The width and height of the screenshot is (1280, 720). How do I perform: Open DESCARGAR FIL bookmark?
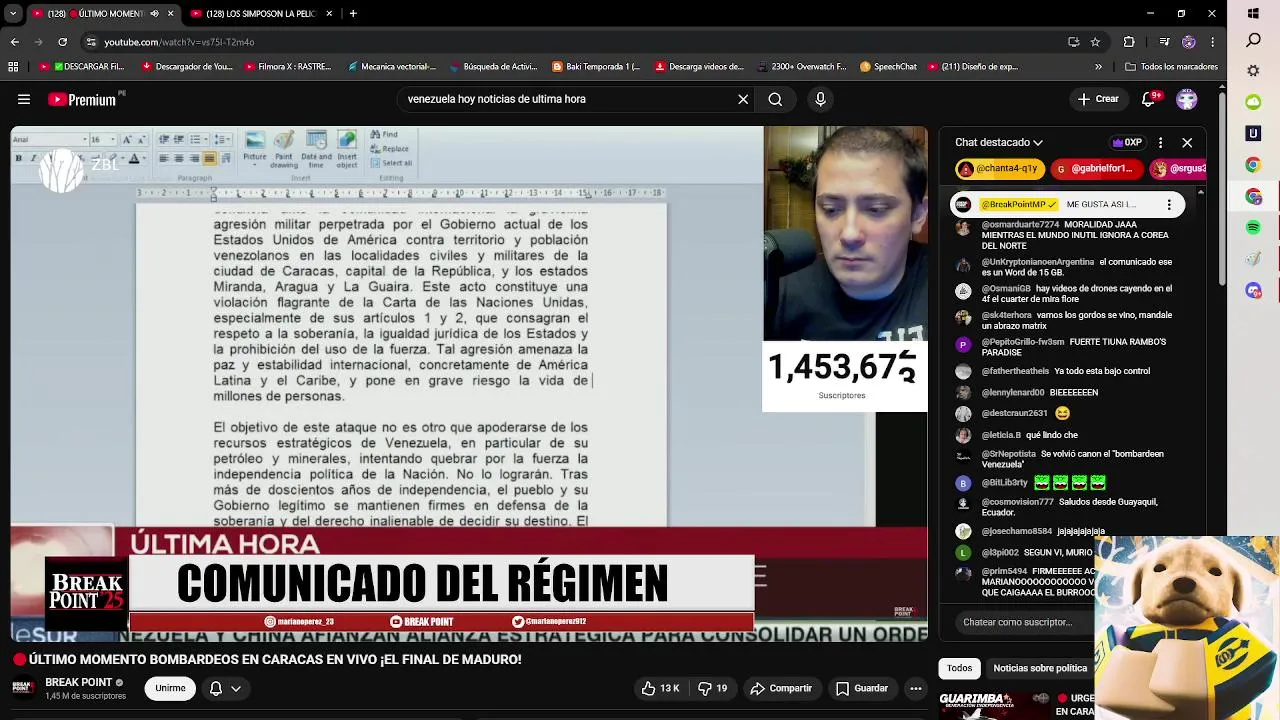[83, 67]
